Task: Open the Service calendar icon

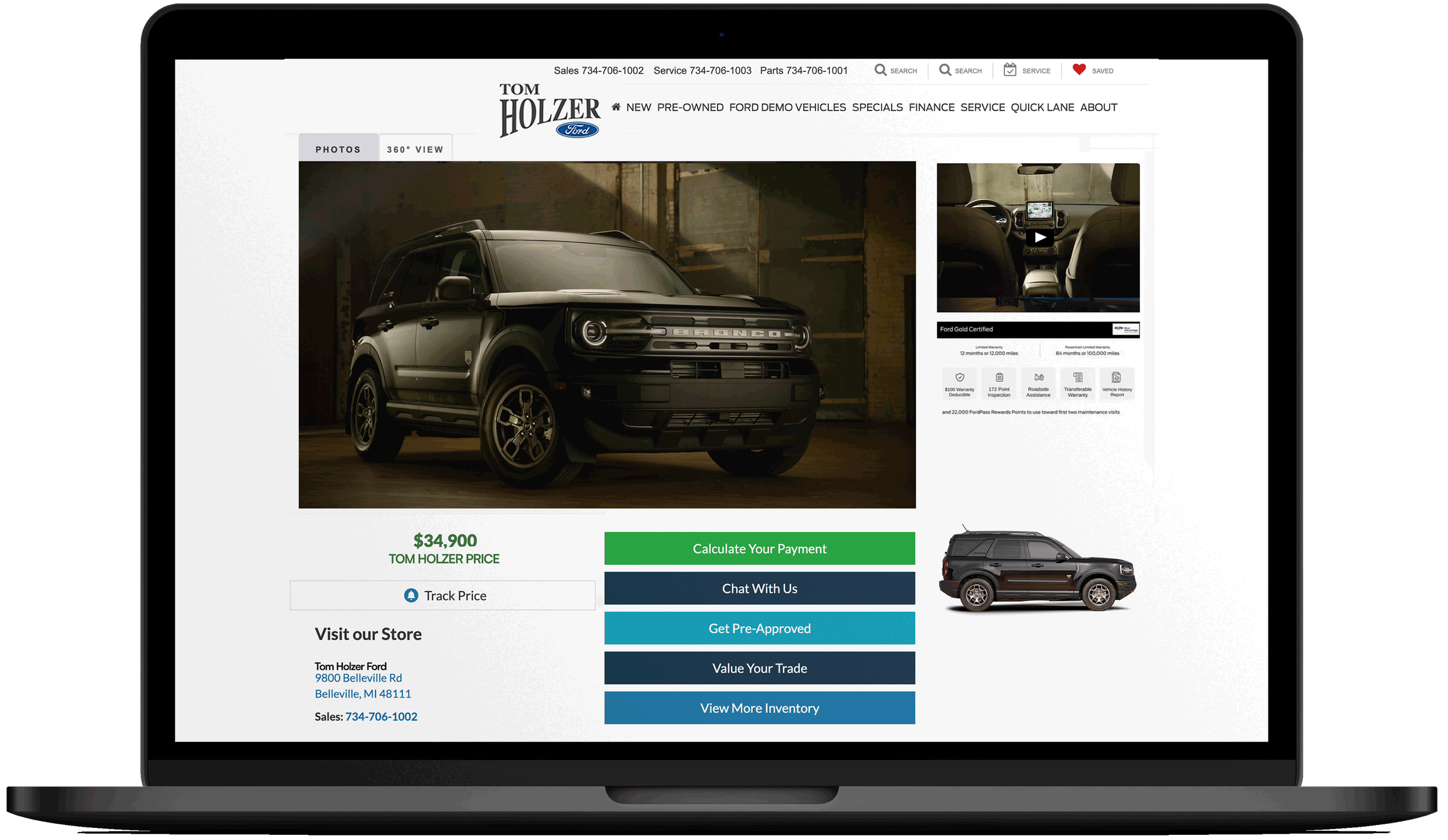Action: pyautogui.click(x=1010, y=70)
